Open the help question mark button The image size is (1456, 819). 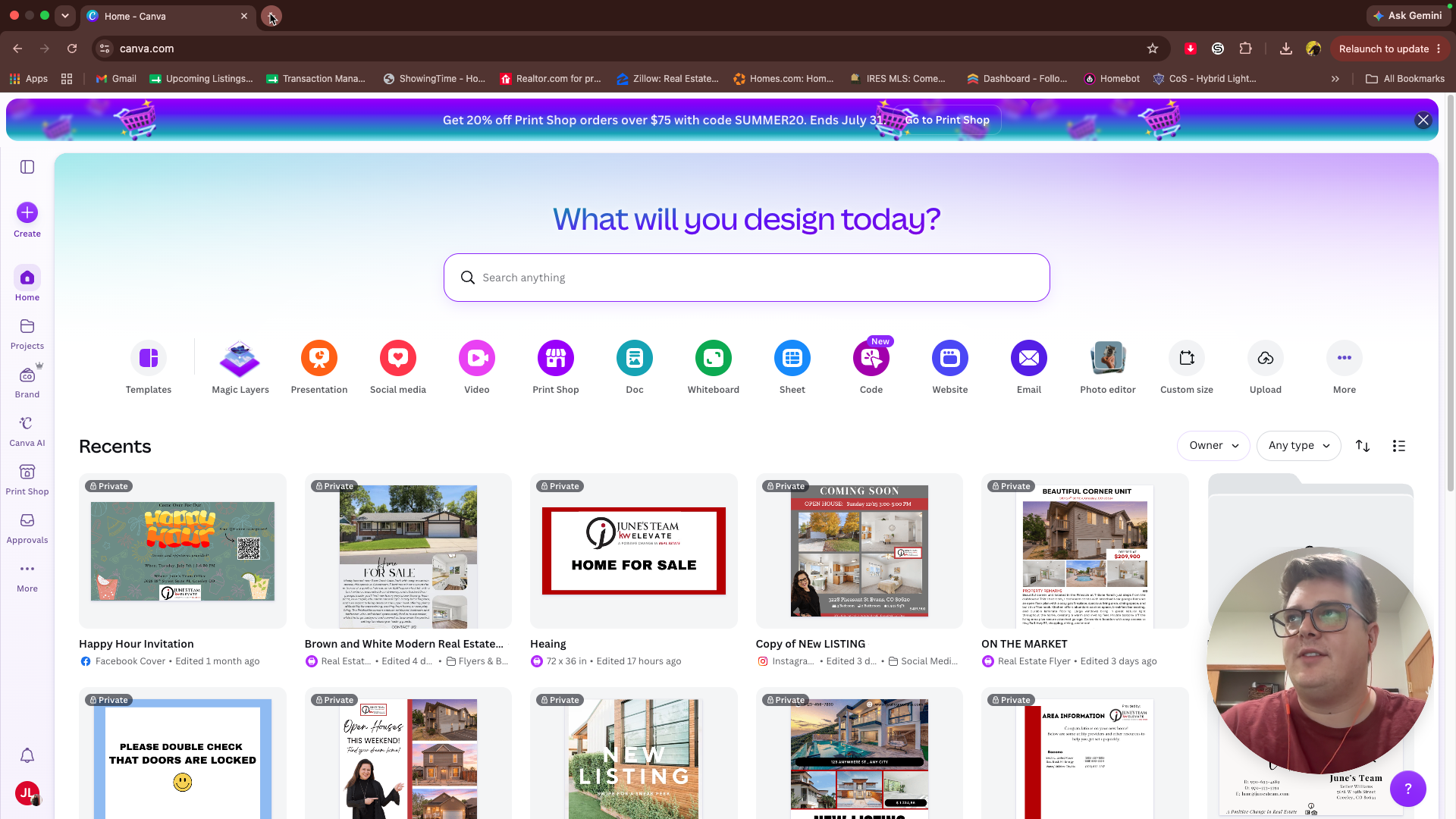[1408, 789]
